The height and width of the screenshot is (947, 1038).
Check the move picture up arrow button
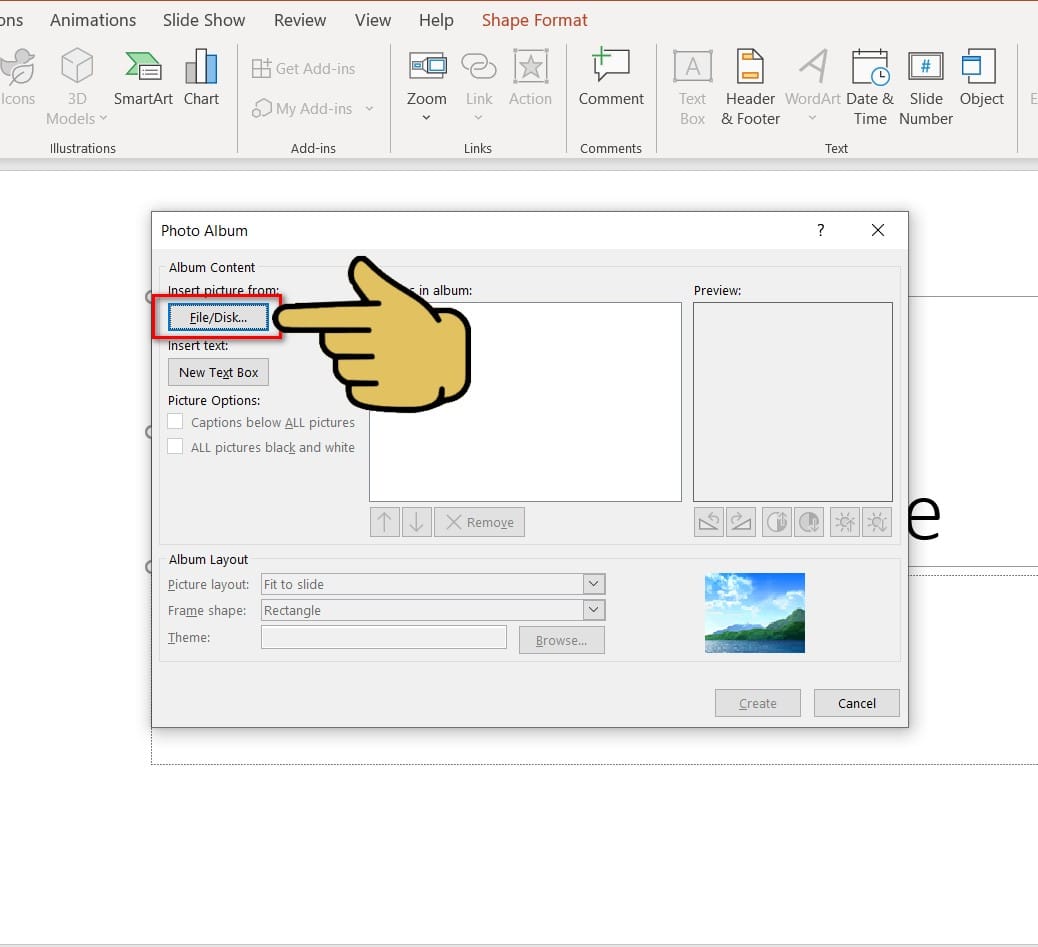point(384,521)
